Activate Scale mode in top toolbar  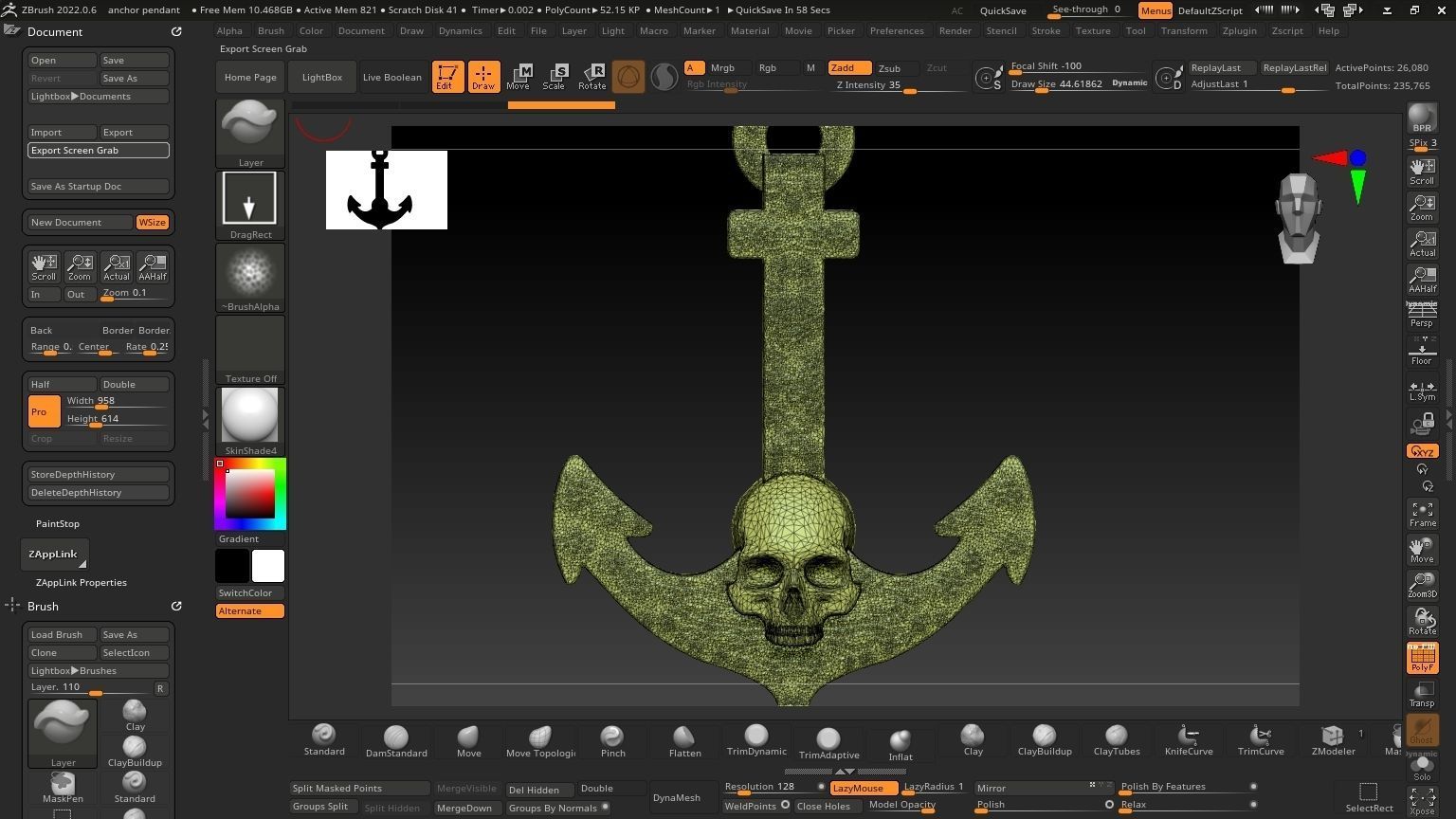tap(554, 77)
